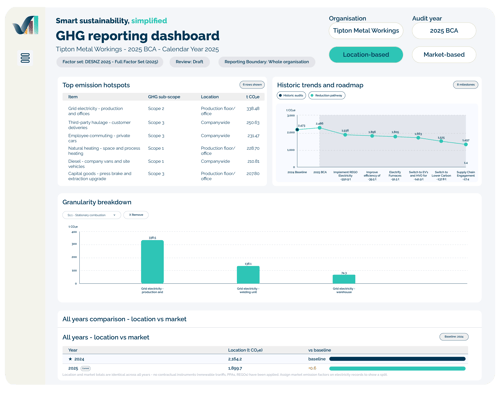This screenshot has height=414, width=500.
Task: Click the star icon beside 2024
Action: (x=70, y=359)
